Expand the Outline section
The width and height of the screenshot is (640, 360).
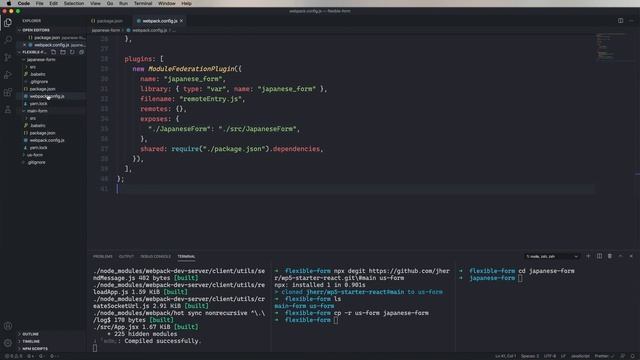(51, 334)
